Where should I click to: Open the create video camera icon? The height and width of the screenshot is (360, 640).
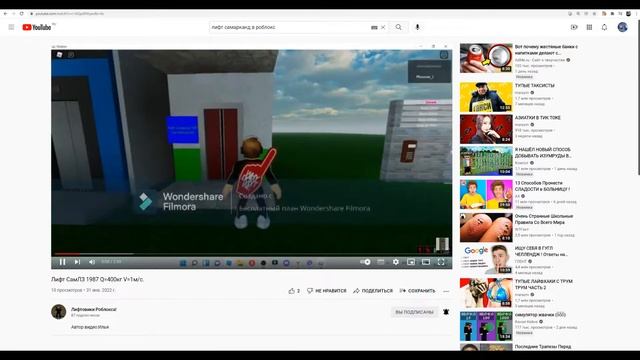click(x=574, y=27)
